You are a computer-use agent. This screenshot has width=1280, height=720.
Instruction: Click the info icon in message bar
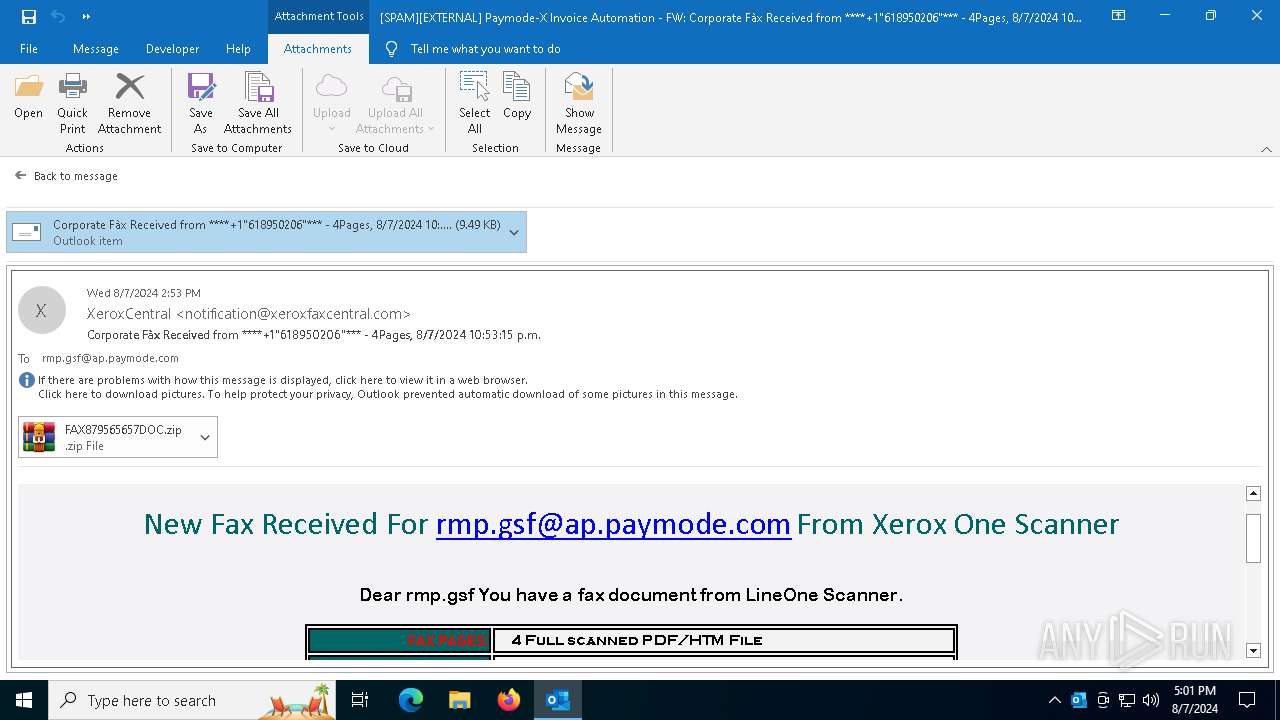coord(27,380)
